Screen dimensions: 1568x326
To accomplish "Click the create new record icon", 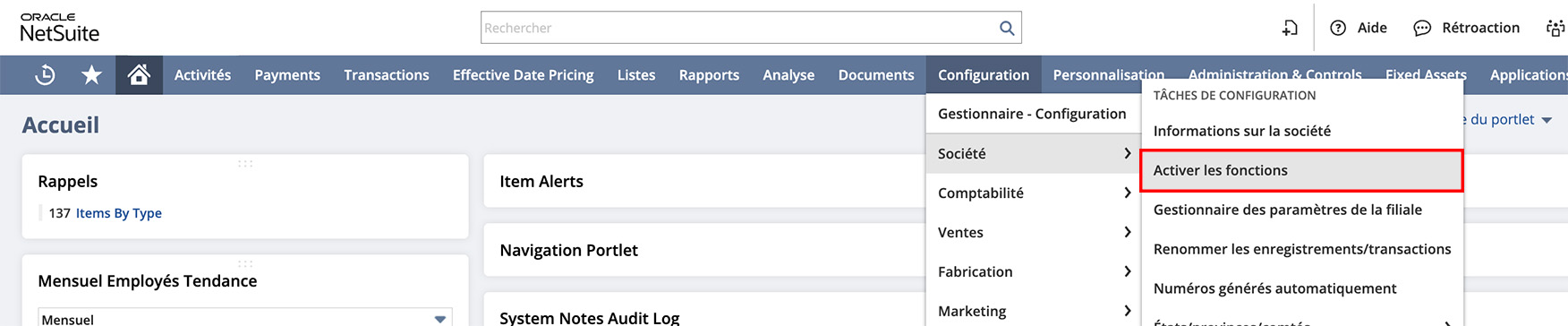I will click(x=1290, y=28).
